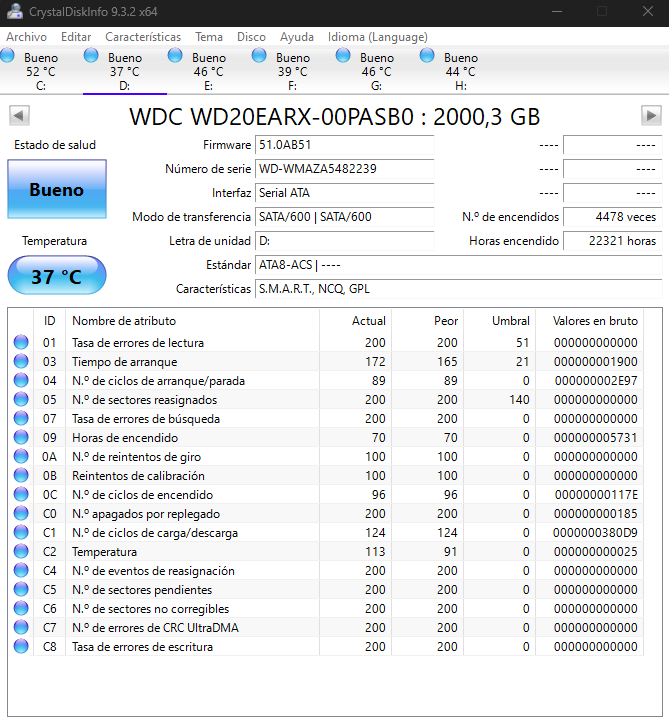The image size is (669, 721).
Task: Select raw value 000000002E97
Action: coord(596,381)
